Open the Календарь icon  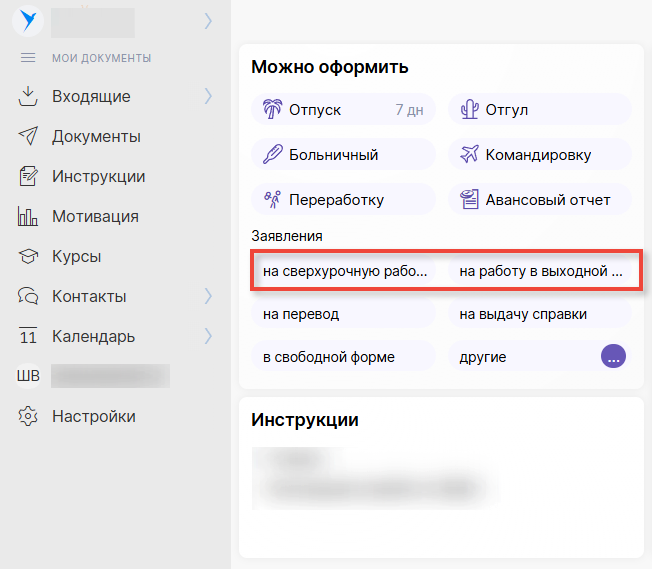pyautogui.click(x=28, y=337)
